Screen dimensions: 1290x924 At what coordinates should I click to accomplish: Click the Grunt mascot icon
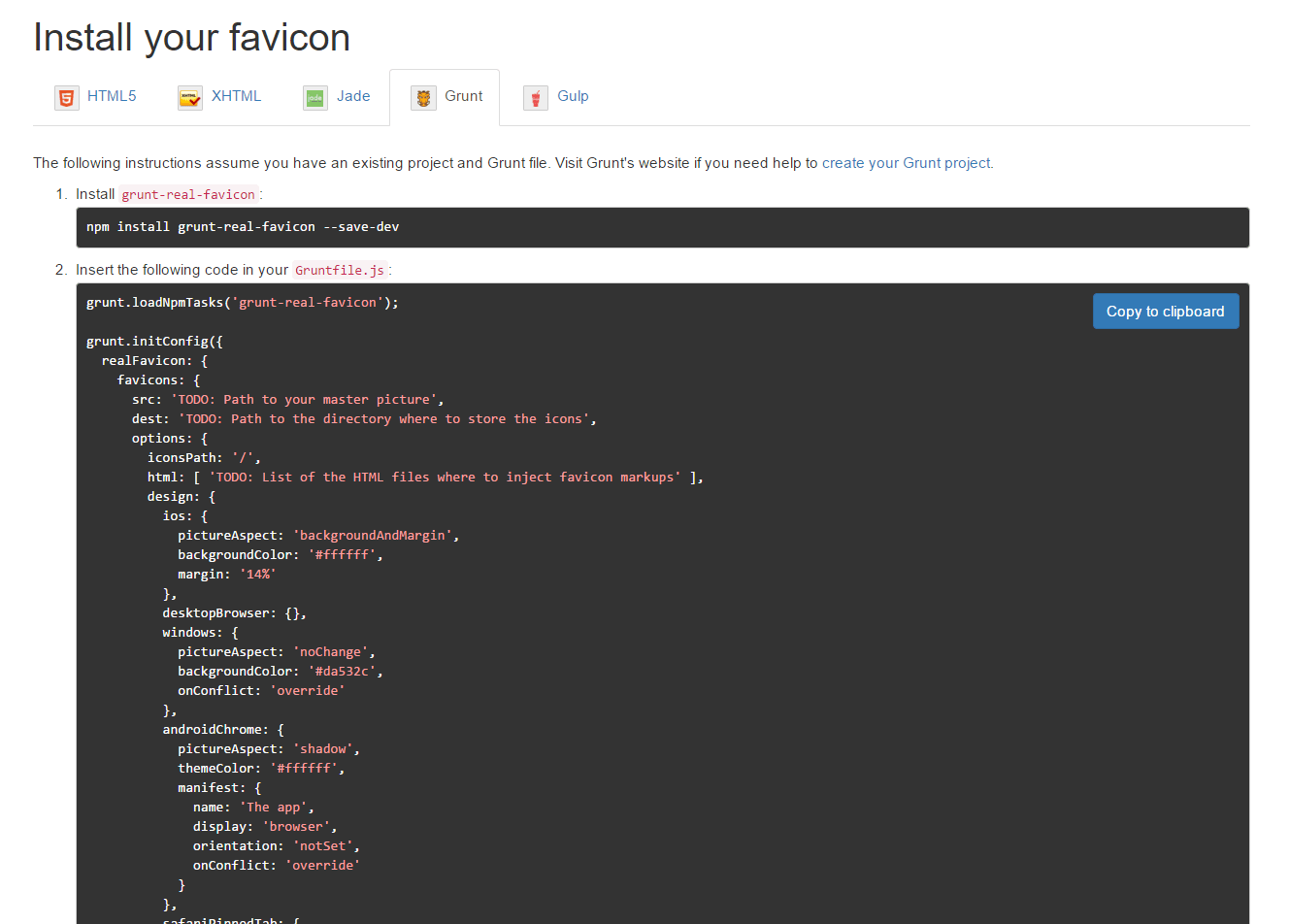coord(423,97)
